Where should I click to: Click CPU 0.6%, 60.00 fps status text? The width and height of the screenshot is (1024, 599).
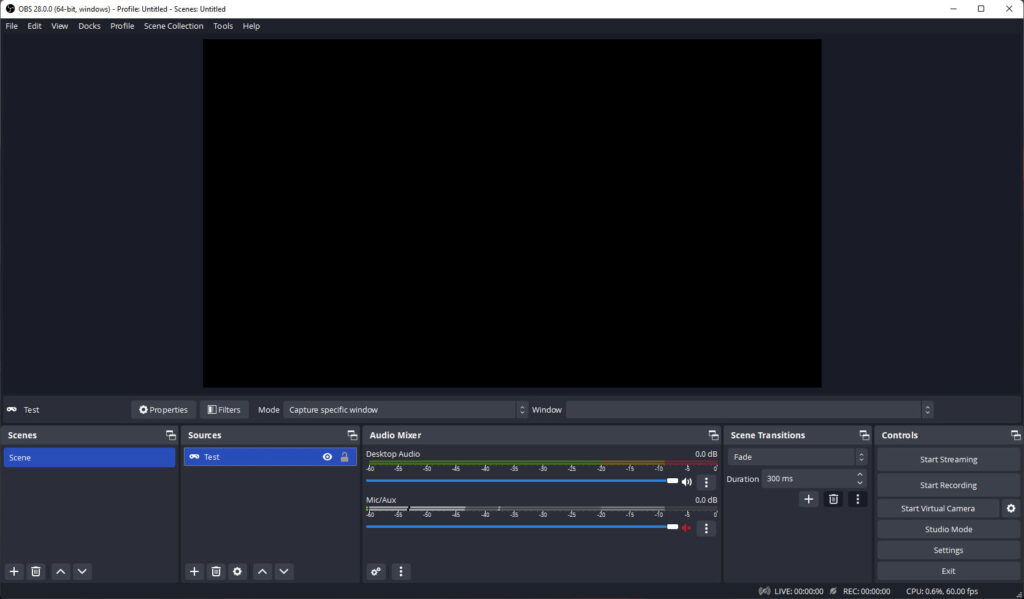click(942, 591)
